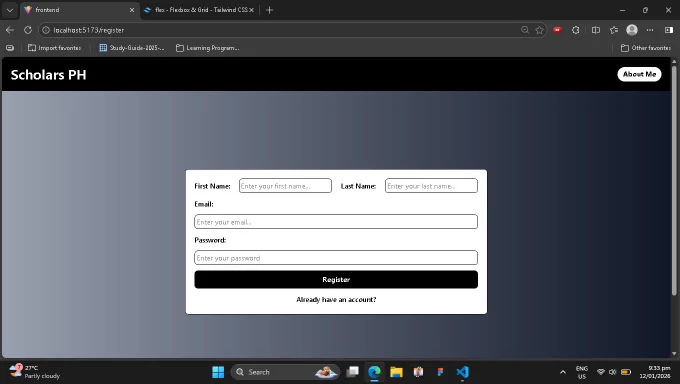Screen dimensions: 680x384
Task: Reload the page with the refresh icon
Action: click(28, 30)
